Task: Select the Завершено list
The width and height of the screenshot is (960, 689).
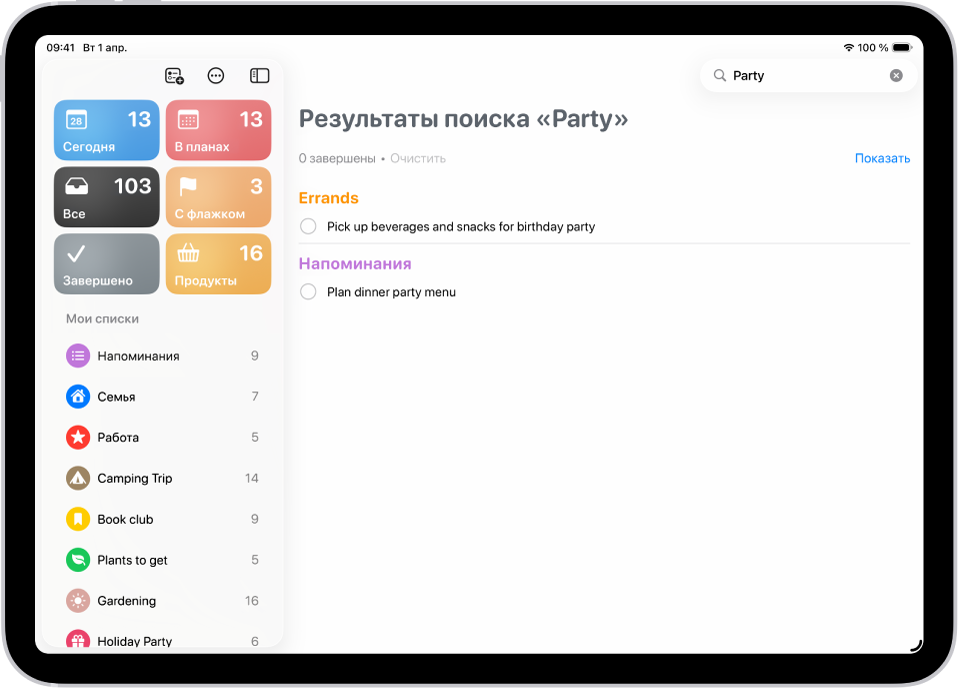Action: coord(106,264)
